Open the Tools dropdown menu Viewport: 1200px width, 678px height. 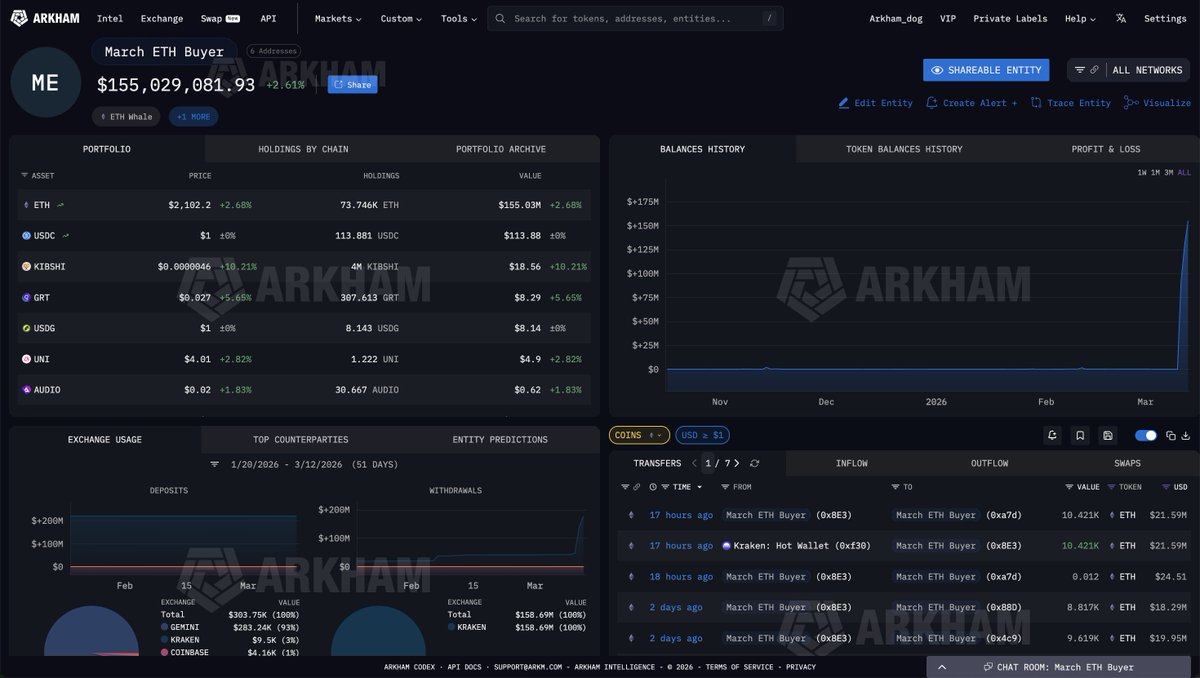click(458, 18)
